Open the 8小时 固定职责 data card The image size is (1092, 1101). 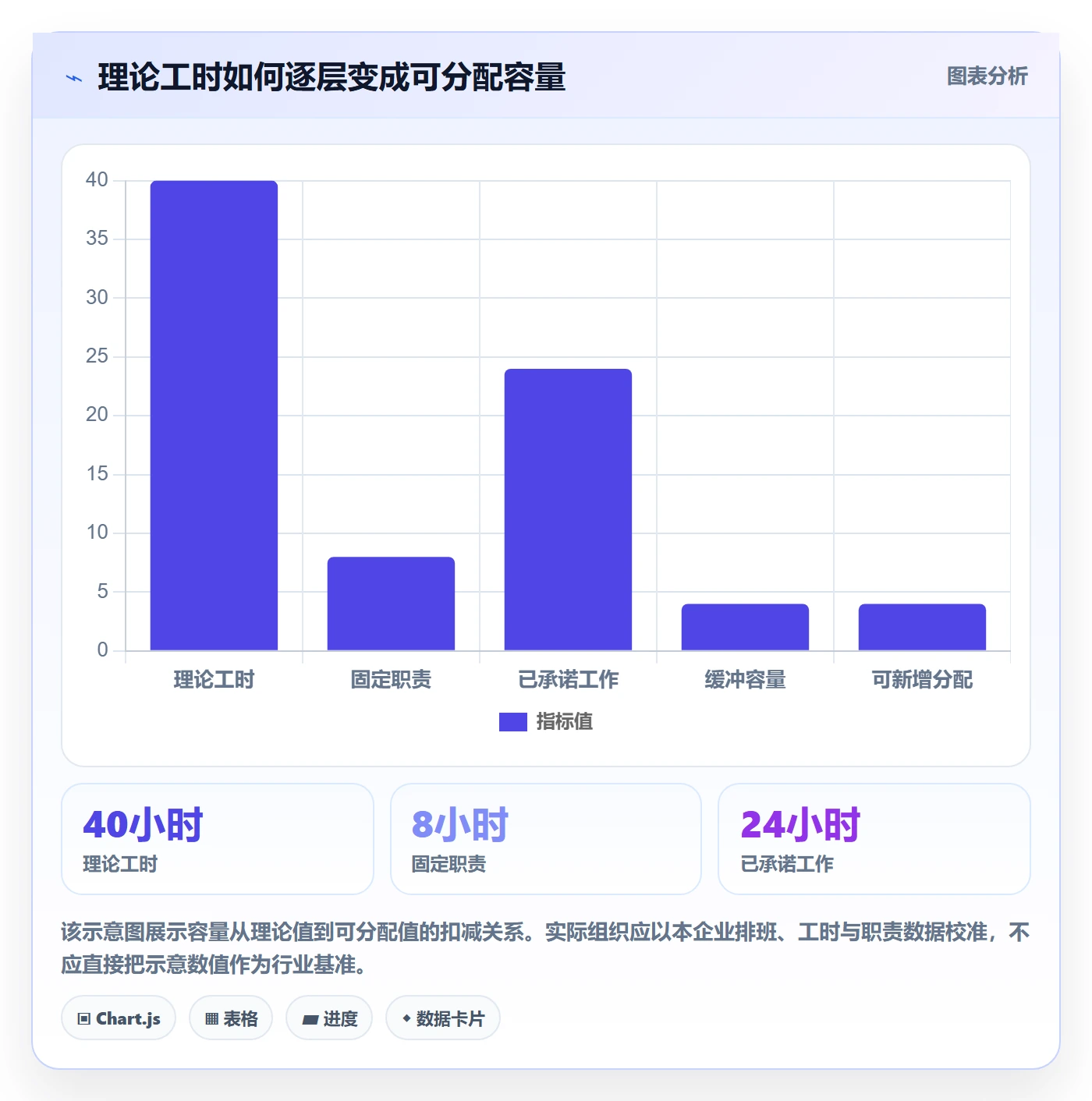click(x=546, y=839)
